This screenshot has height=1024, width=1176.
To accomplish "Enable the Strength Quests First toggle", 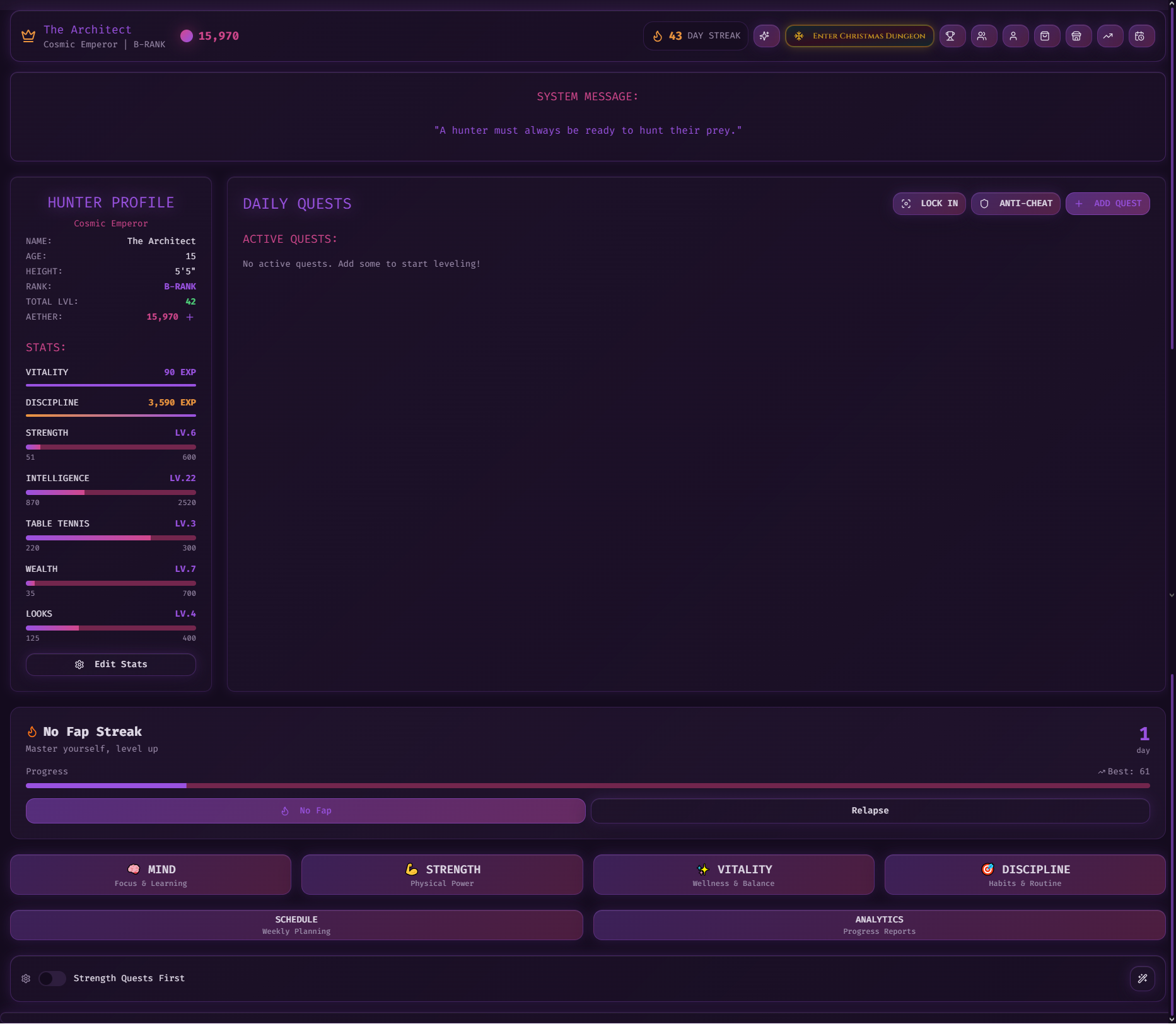I will coord(52,978).
